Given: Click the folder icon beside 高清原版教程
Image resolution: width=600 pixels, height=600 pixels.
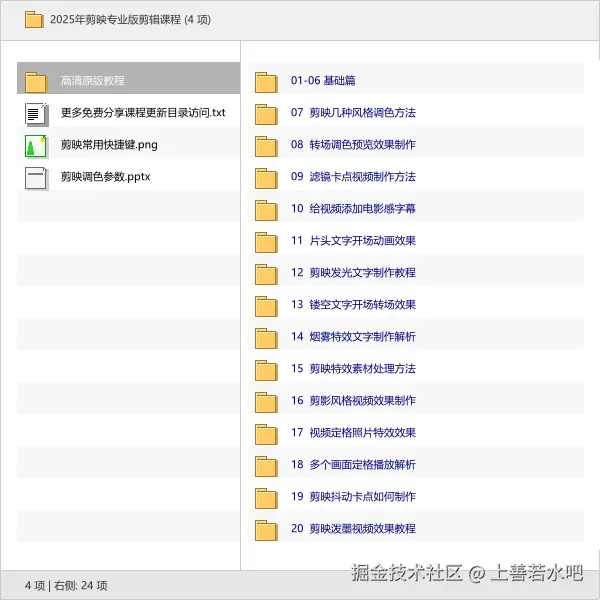Looking at the screenshot, I should (36, 82).
